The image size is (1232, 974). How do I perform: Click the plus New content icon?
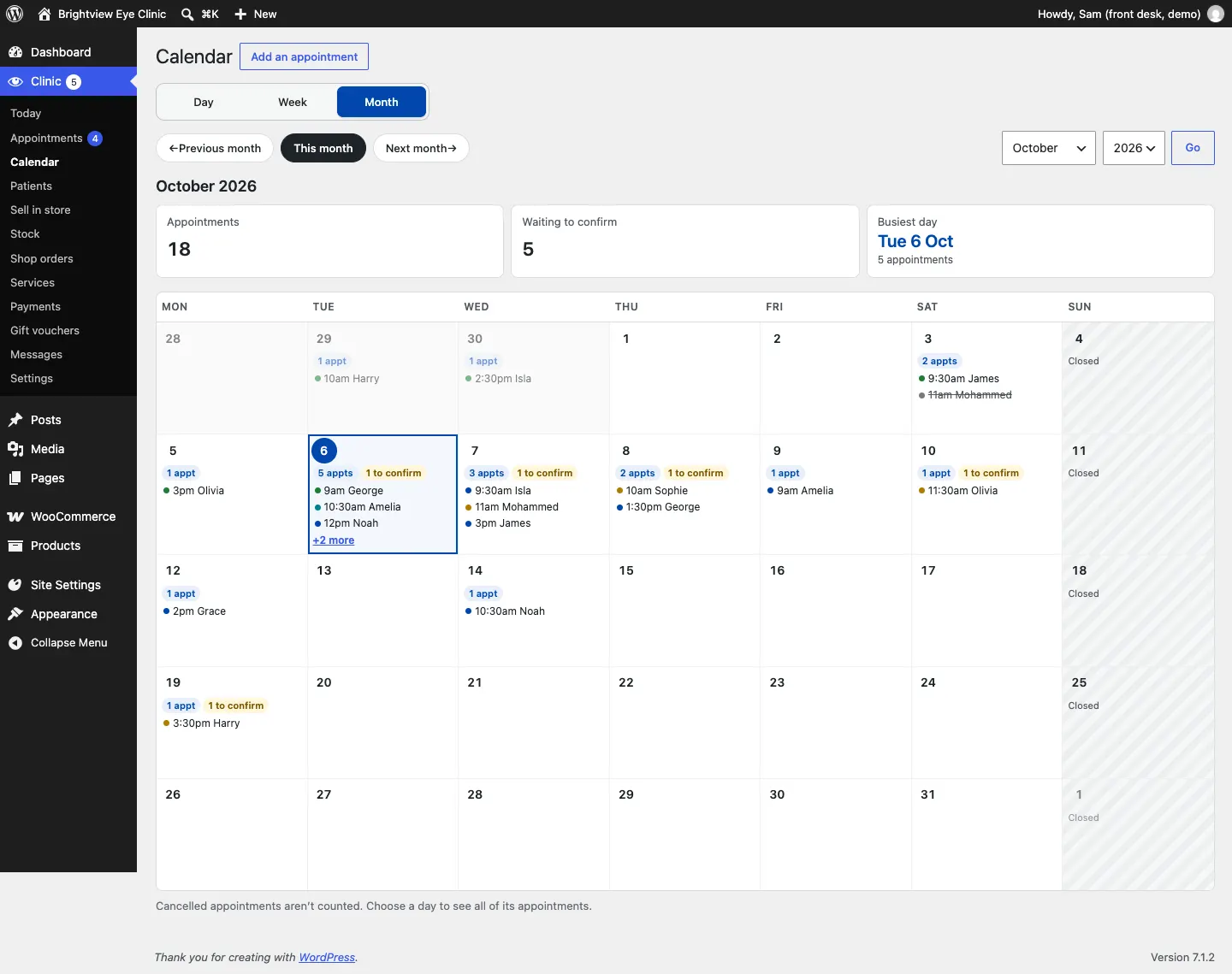point(240,14)
